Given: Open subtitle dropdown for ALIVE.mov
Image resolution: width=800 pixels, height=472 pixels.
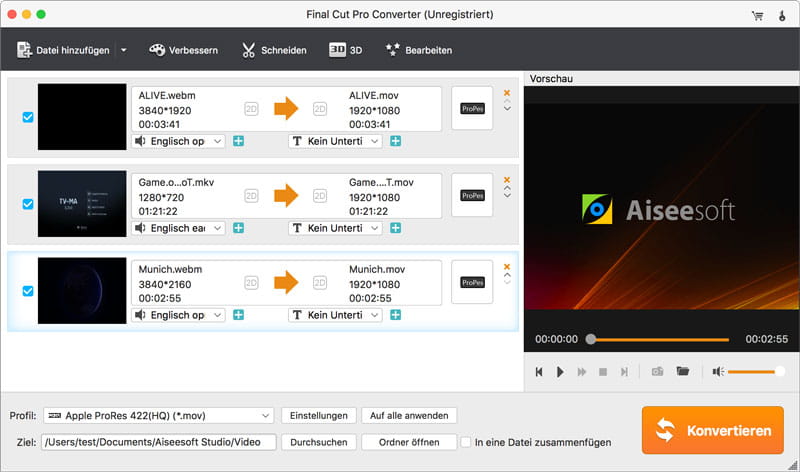Looking at the screenshot, I should [x=335, y=141].
